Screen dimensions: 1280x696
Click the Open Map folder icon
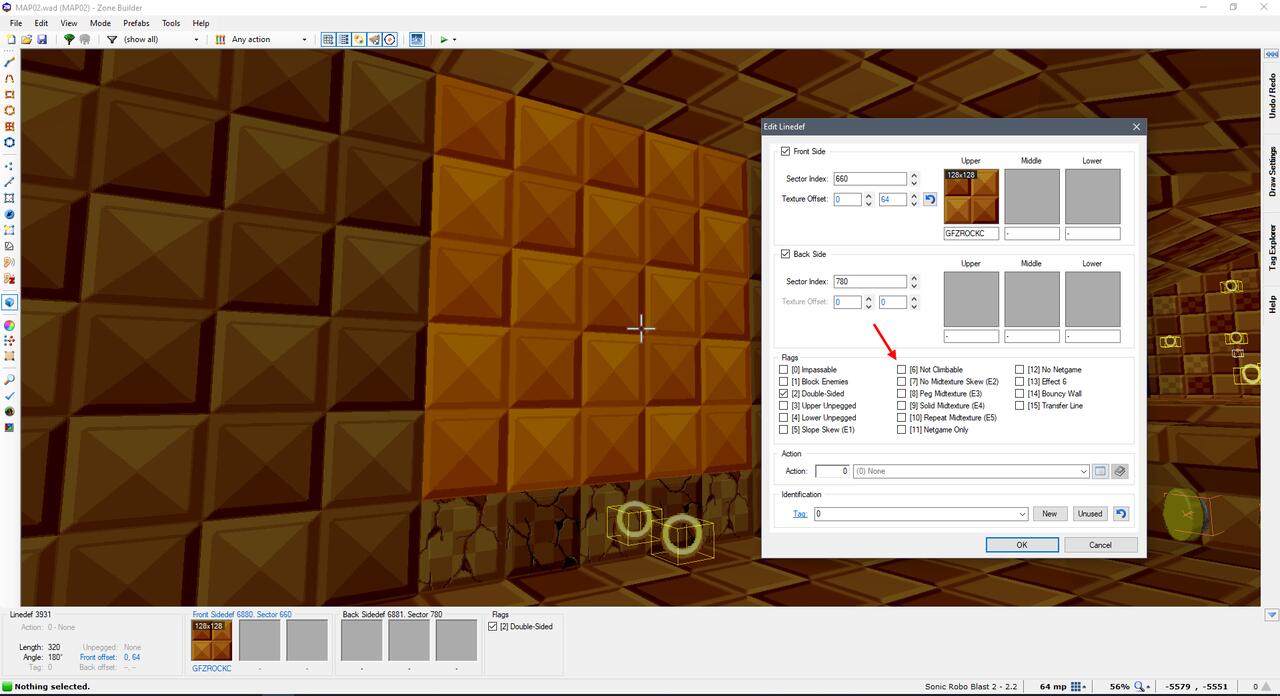pos(27,39)
